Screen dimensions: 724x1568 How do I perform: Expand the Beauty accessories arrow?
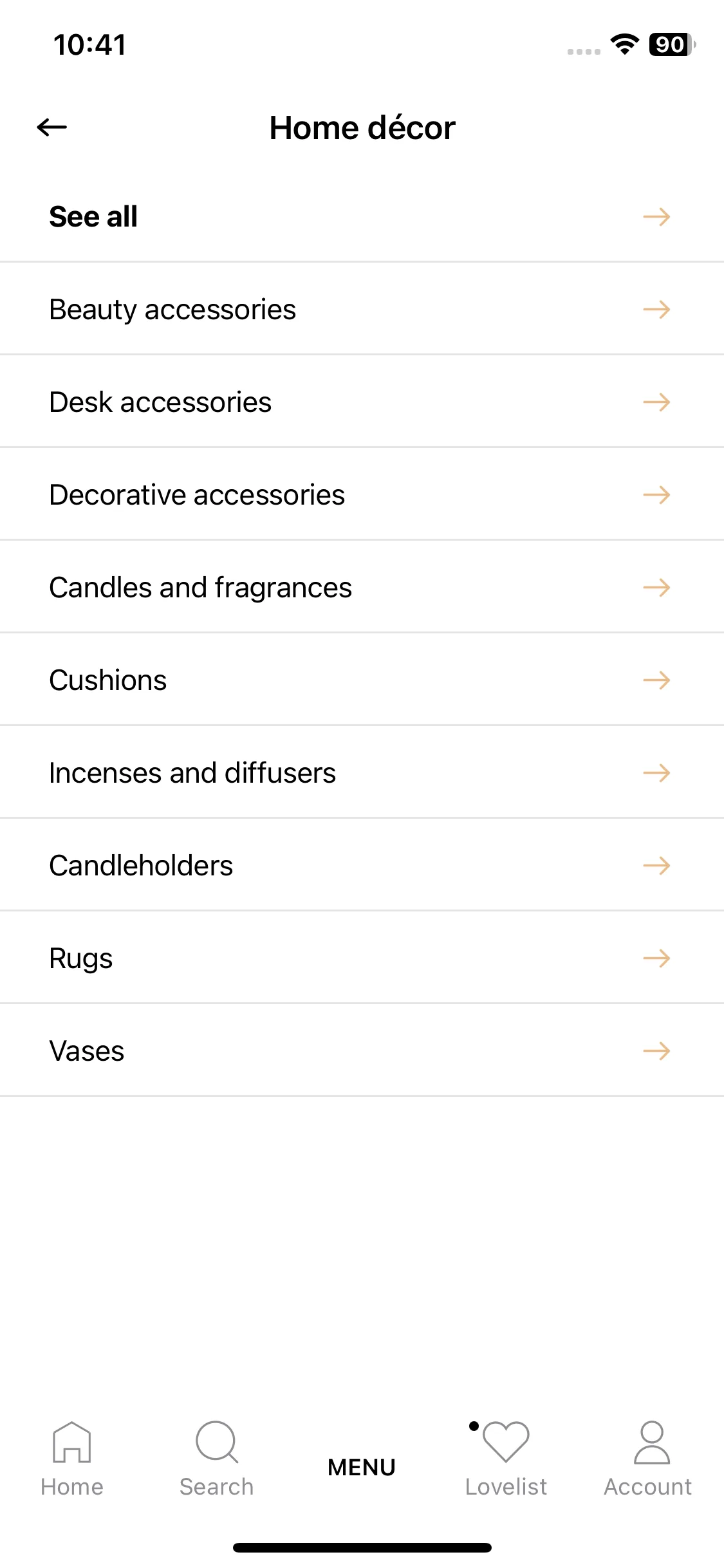pos(656,310)
